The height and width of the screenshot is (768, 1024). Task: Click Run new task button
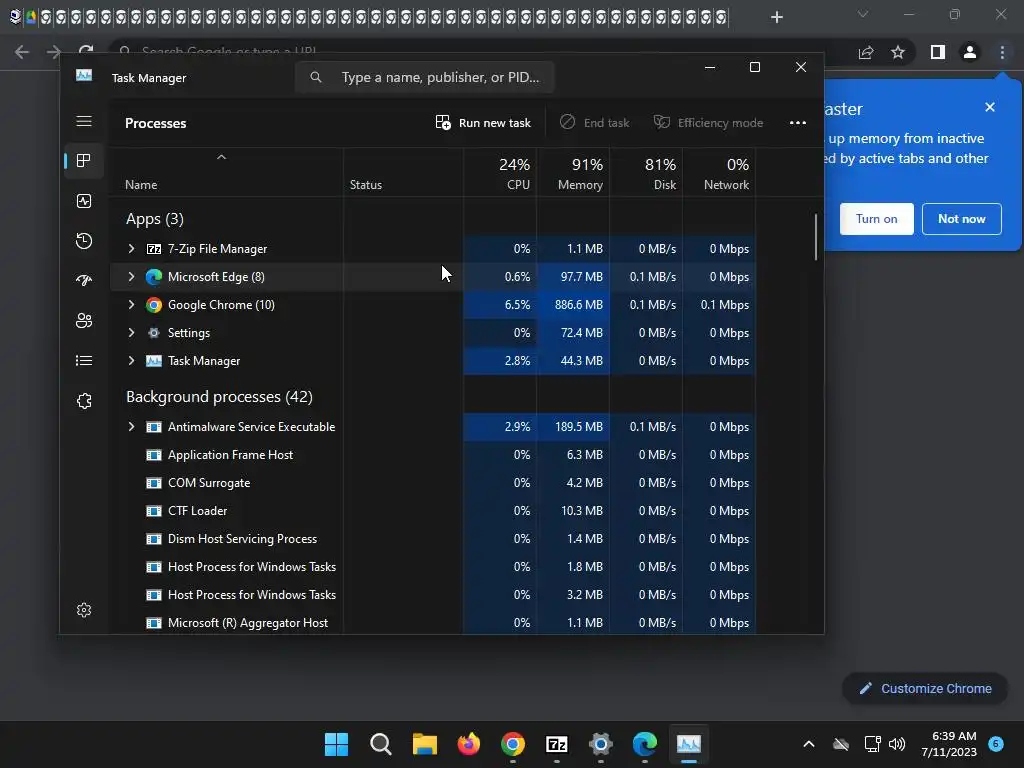[483, 123]
